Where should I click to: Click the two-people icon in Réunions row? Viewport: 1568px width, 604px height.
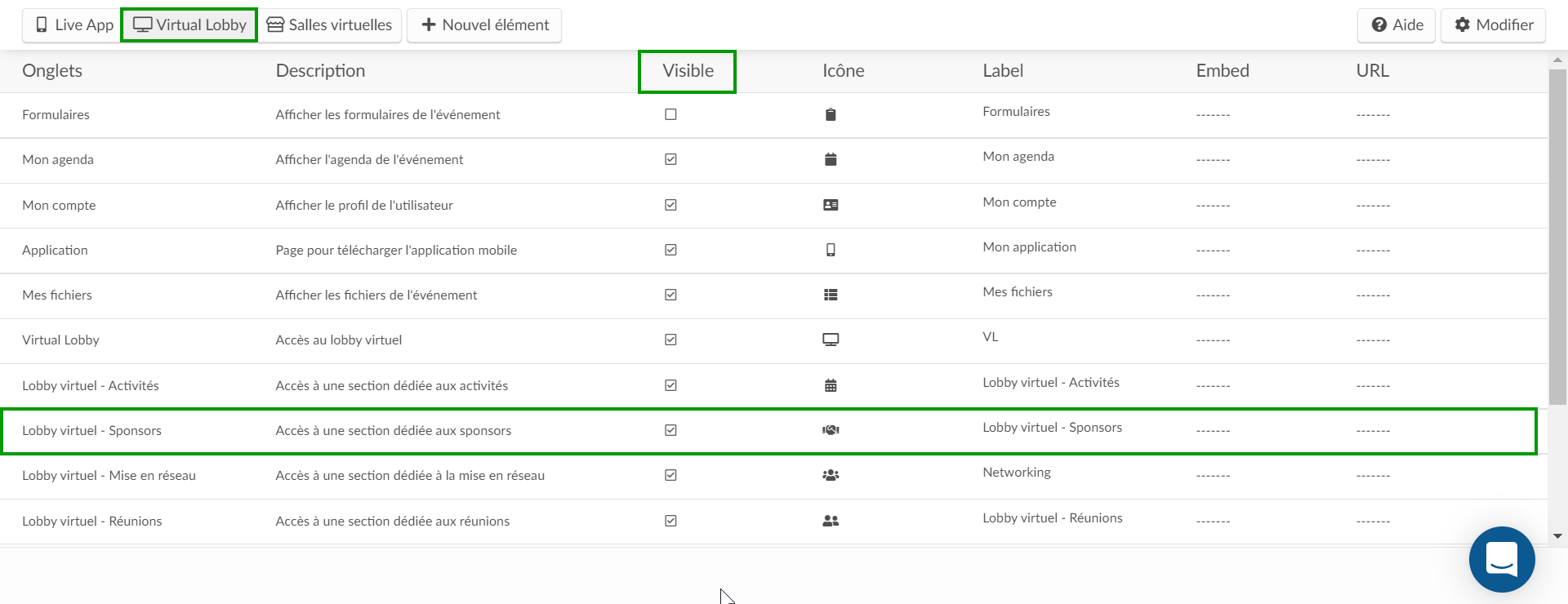coord(831,521)
